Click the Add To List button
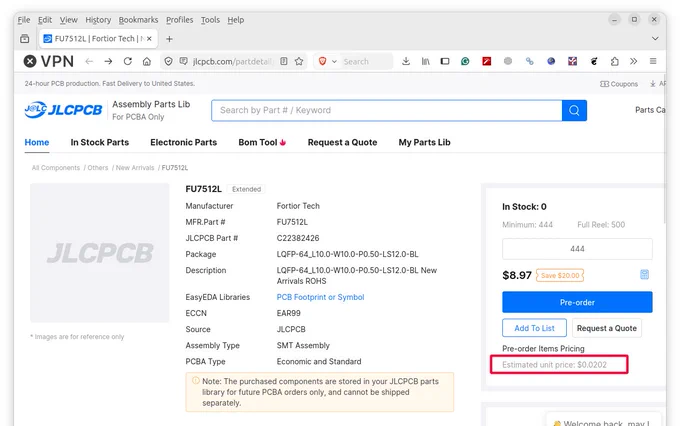Viewport: 680px width, 426px height. [x=534, y=328]
